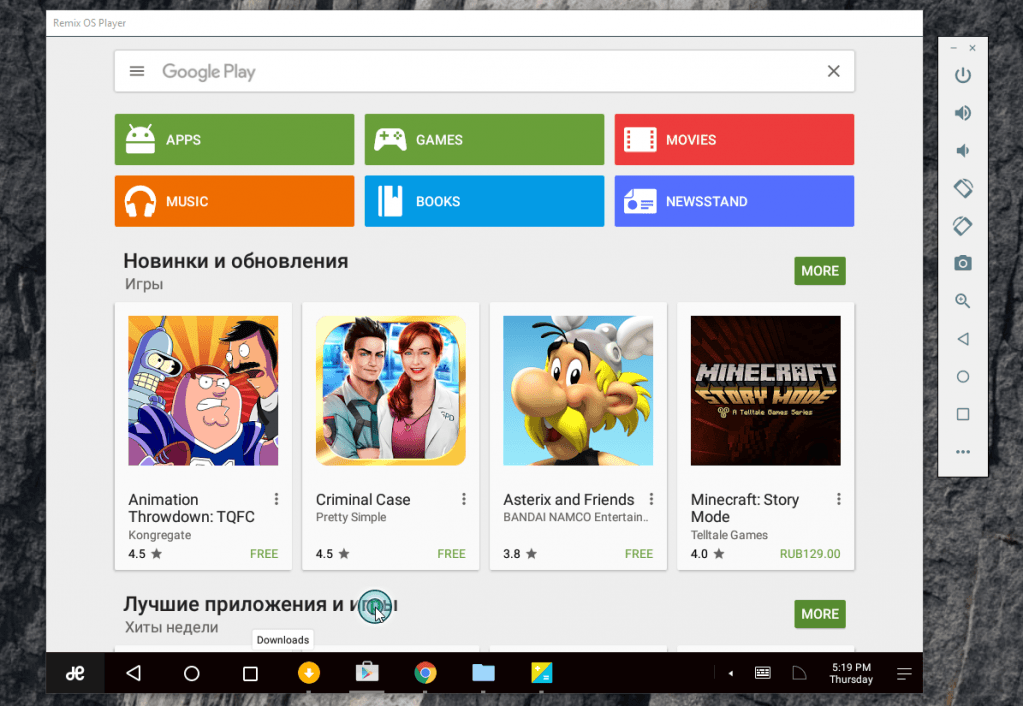Expand the system tray arrow
The width and height of the screenshot is (1023, 706).
point(731,673)
